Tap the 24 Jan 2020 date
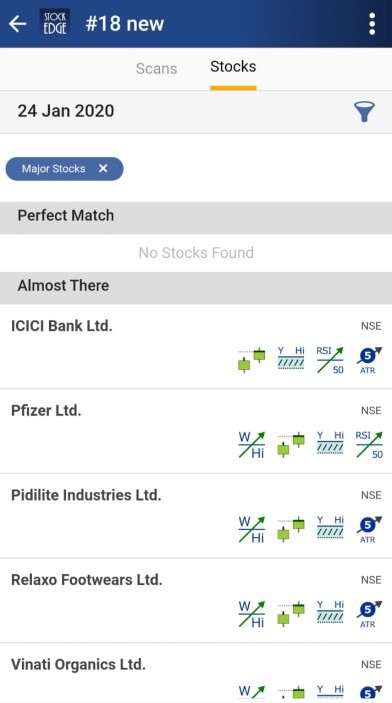392x703 pixels. pyautogui.click(x=65, y=111)
